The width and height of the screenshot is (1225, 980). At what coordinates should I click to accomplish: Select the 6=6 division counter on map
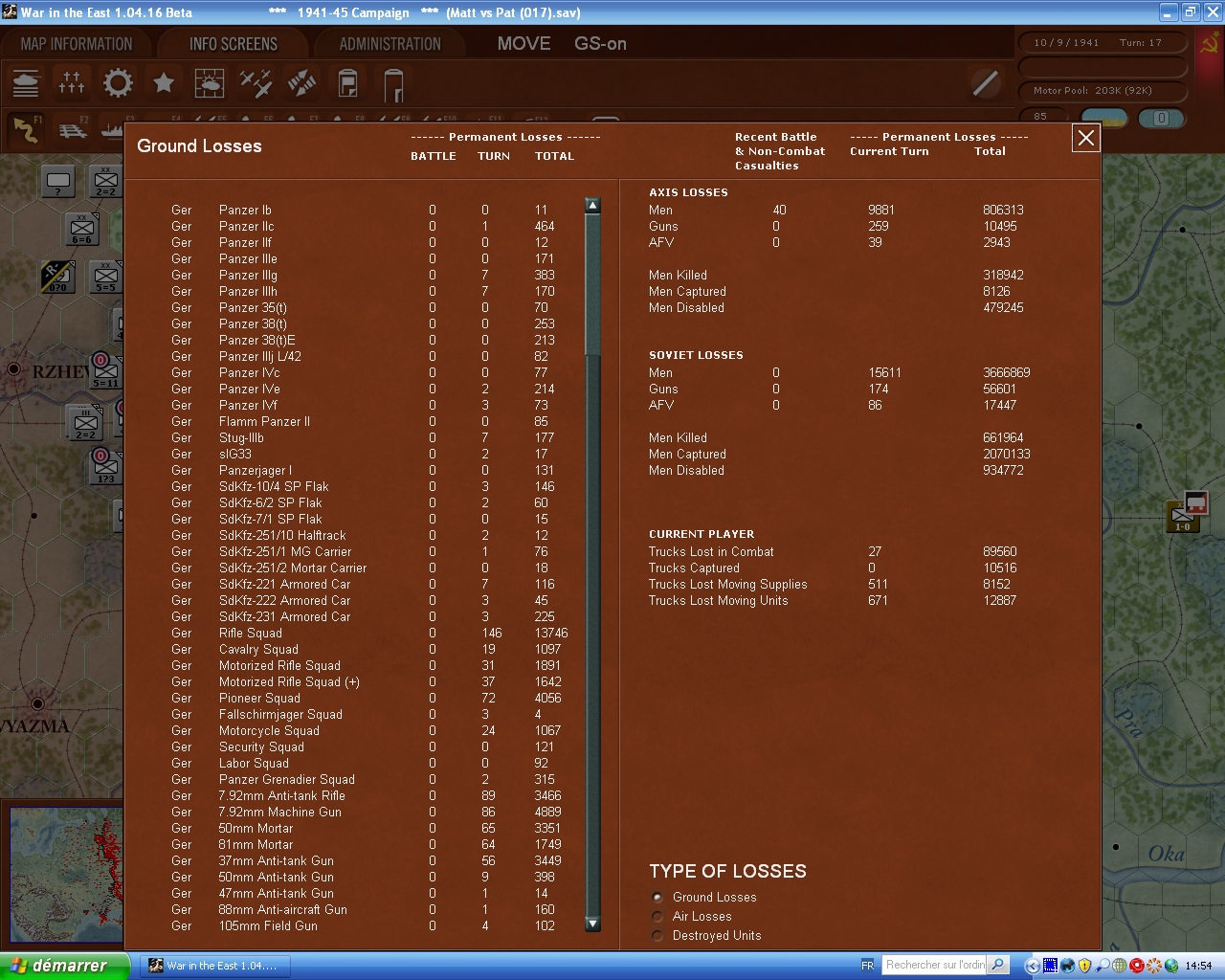(x=82, y=230)
